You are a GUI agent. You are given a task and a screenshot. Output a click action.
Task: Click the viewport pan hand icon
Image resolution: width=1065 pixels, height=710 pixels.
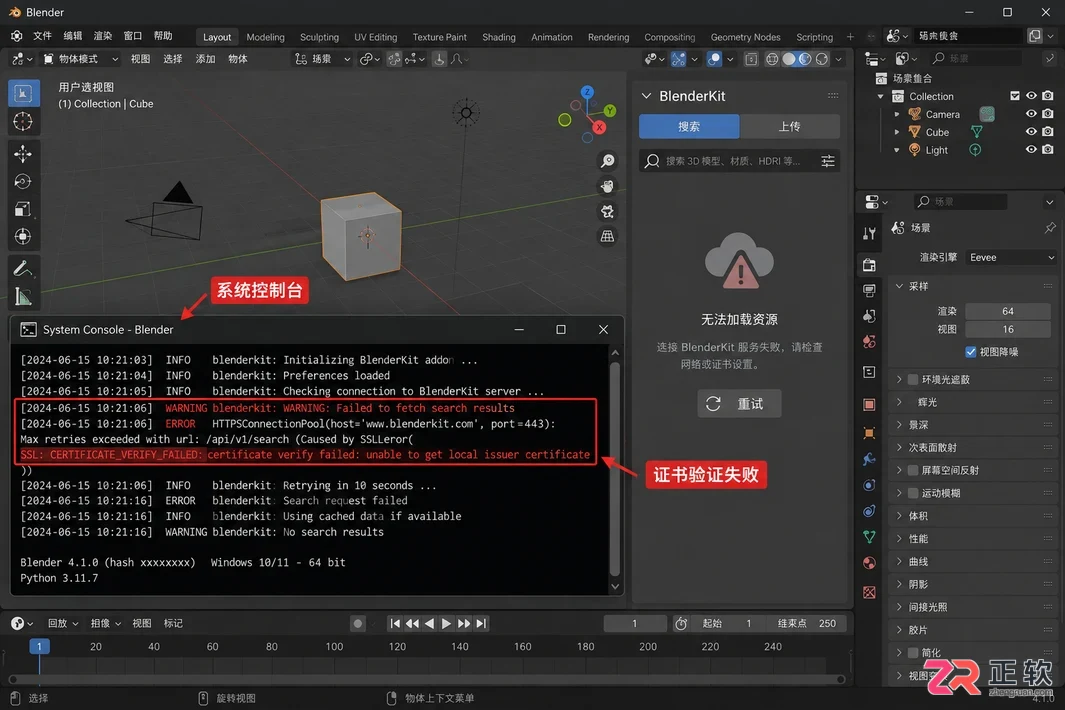click(607, 186)
